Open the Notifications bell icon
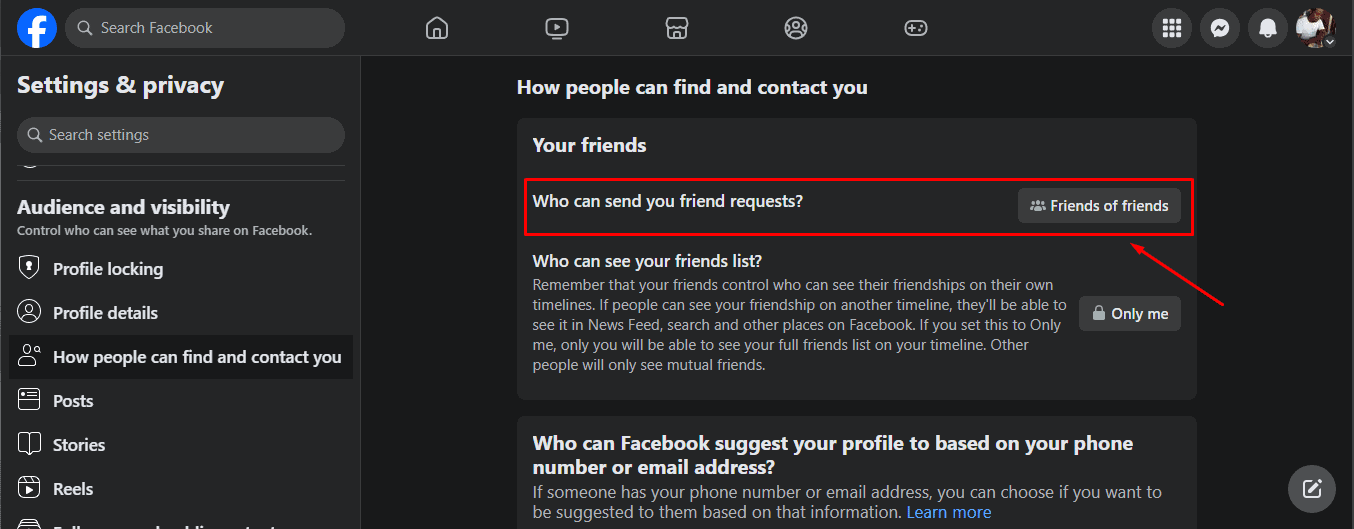Viewport: 1354px width, 529px height. [x=1268, y=28]
